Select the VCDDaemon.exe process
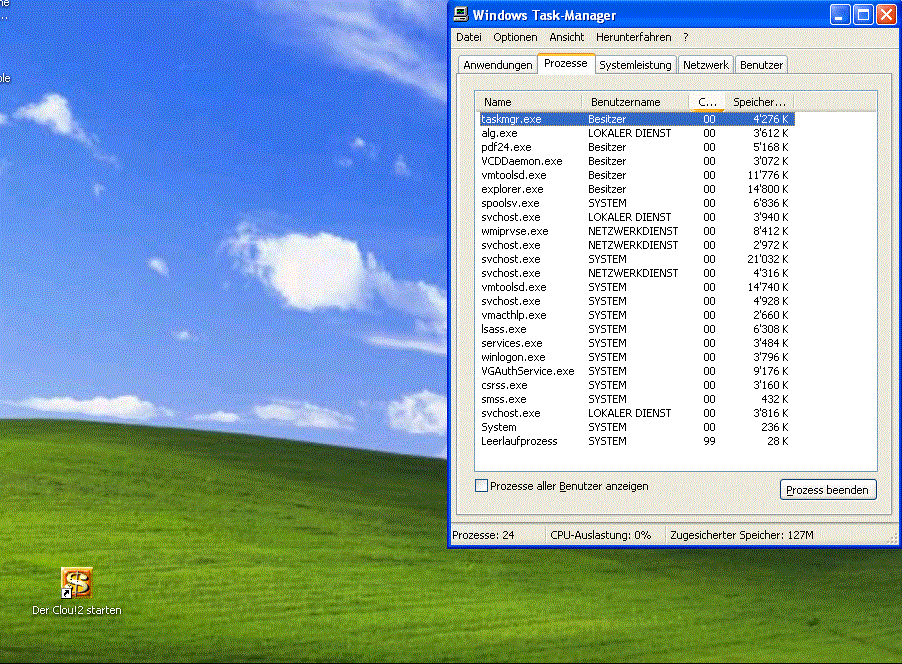This screenshot has height=664, width=902. [x=637, y=161]
